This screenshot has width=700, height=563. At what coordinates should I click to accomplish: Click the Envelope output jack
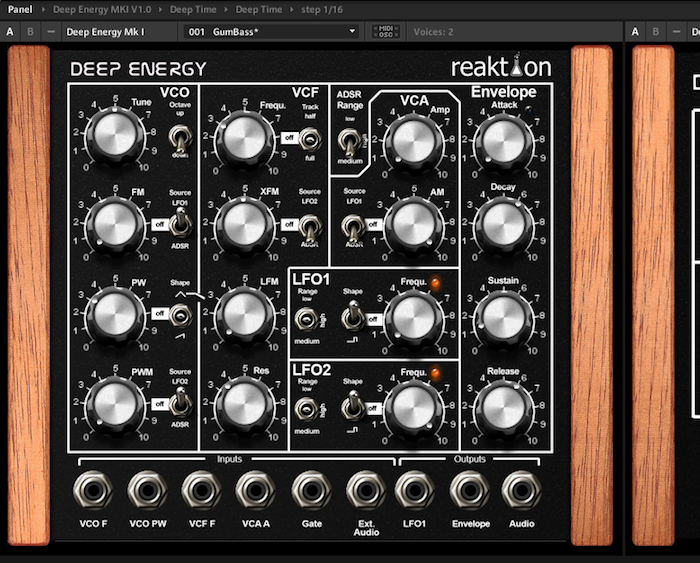coord(470,490)
